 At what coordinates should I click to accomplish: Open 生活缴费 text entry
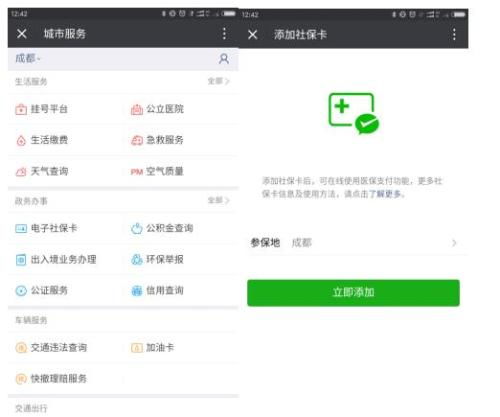[49, 140]
